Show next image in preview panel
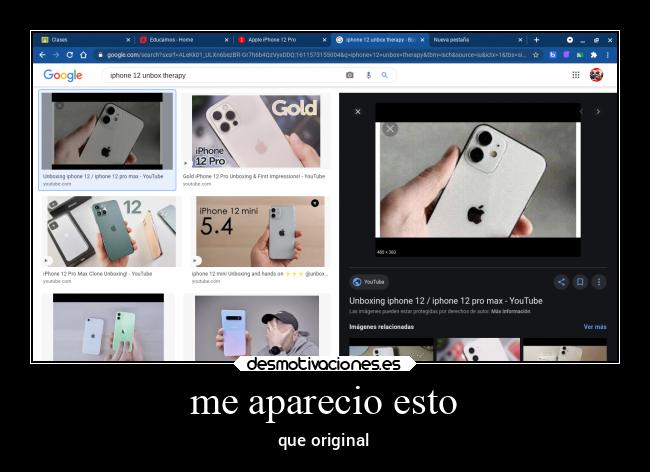650x472 pixels. point(598,111)
